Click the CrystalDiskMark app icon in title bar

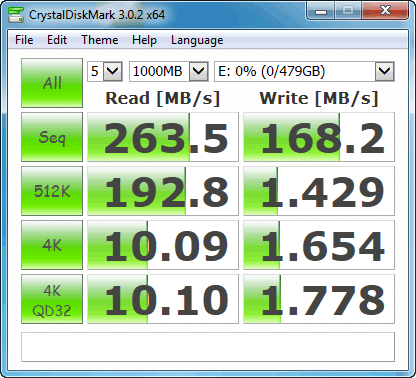(16, 15)
